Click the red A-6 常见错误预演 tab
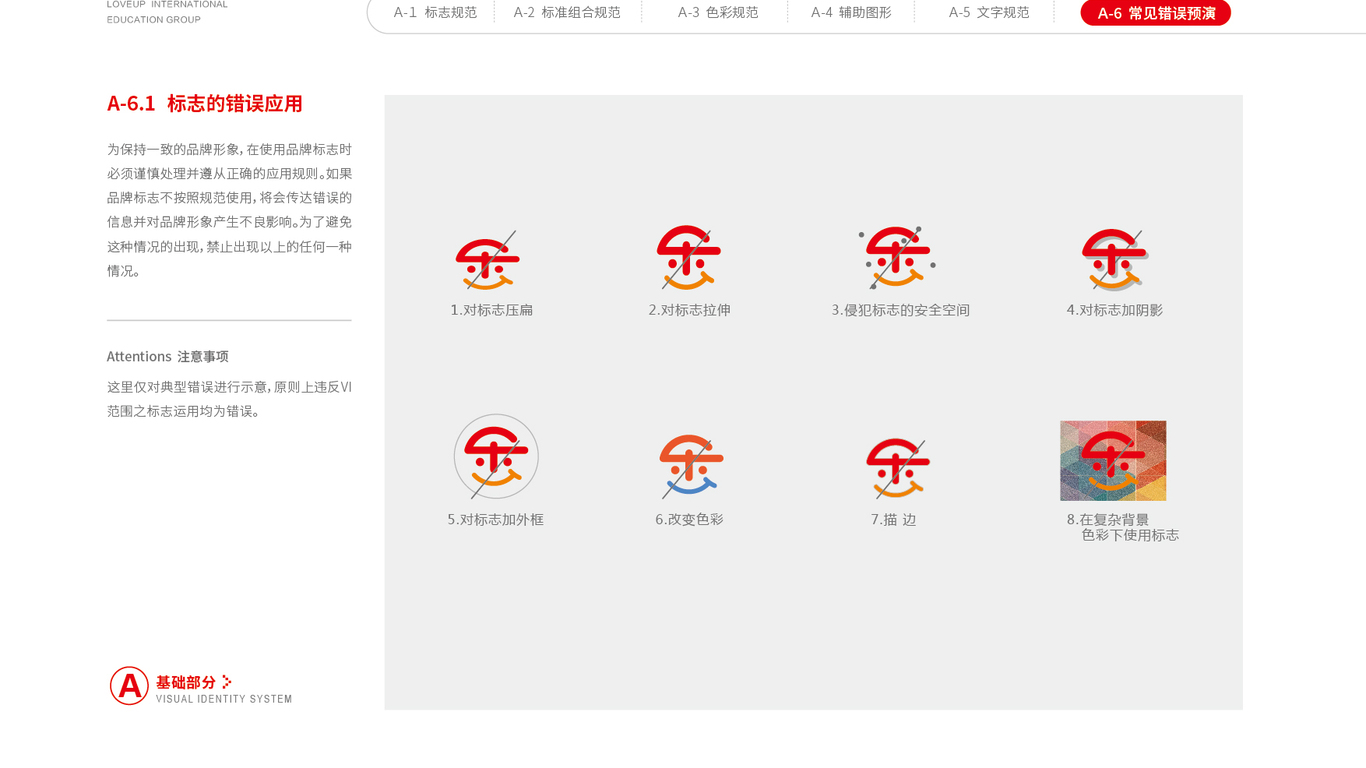This screenshot has width=1366, height=768. [x=1156, y=13]
